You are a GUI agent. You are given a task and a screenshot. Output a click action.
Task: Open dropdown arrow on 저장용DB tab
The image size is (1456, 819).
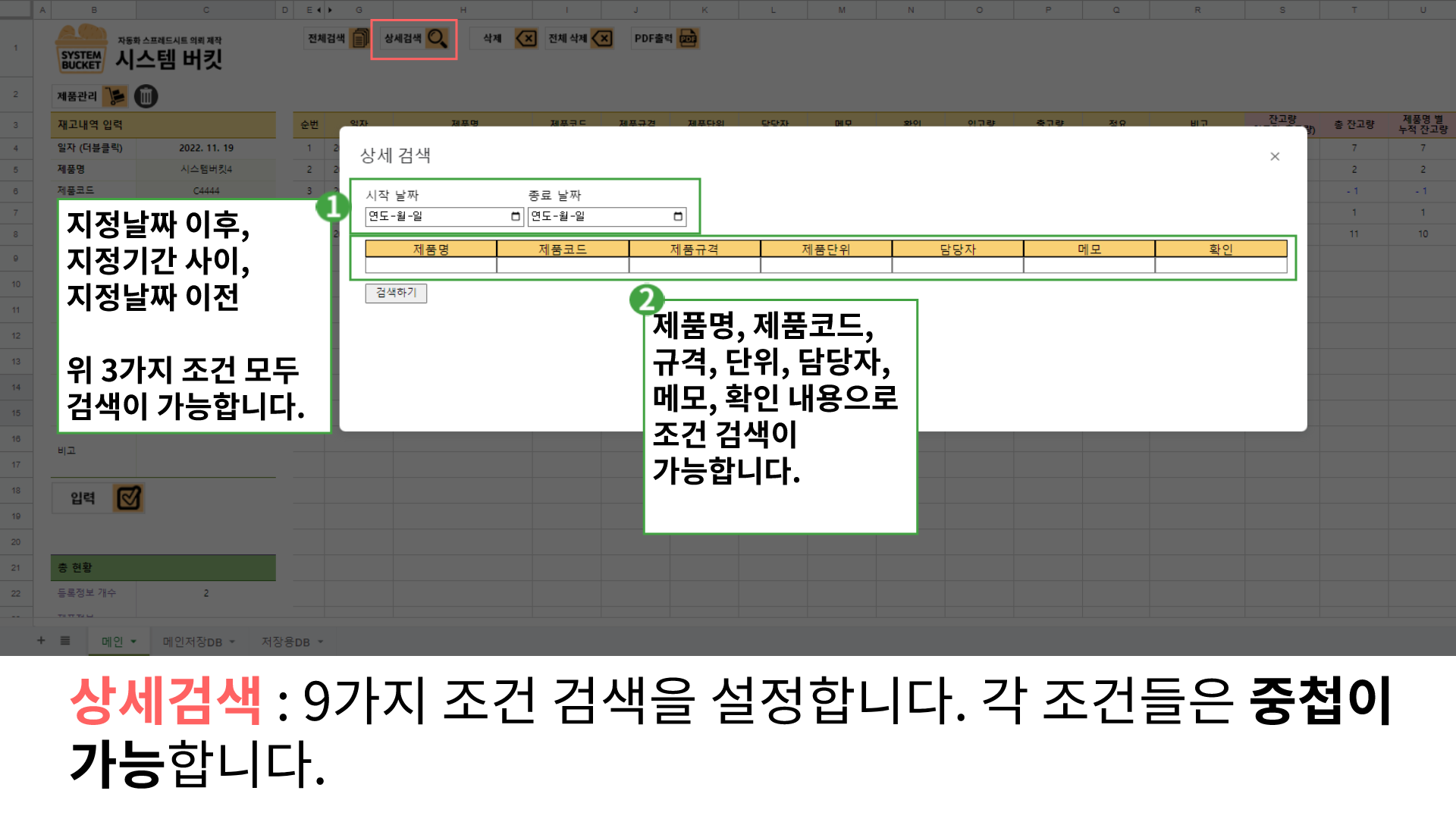pyautogui.click(x=321, y=642)
